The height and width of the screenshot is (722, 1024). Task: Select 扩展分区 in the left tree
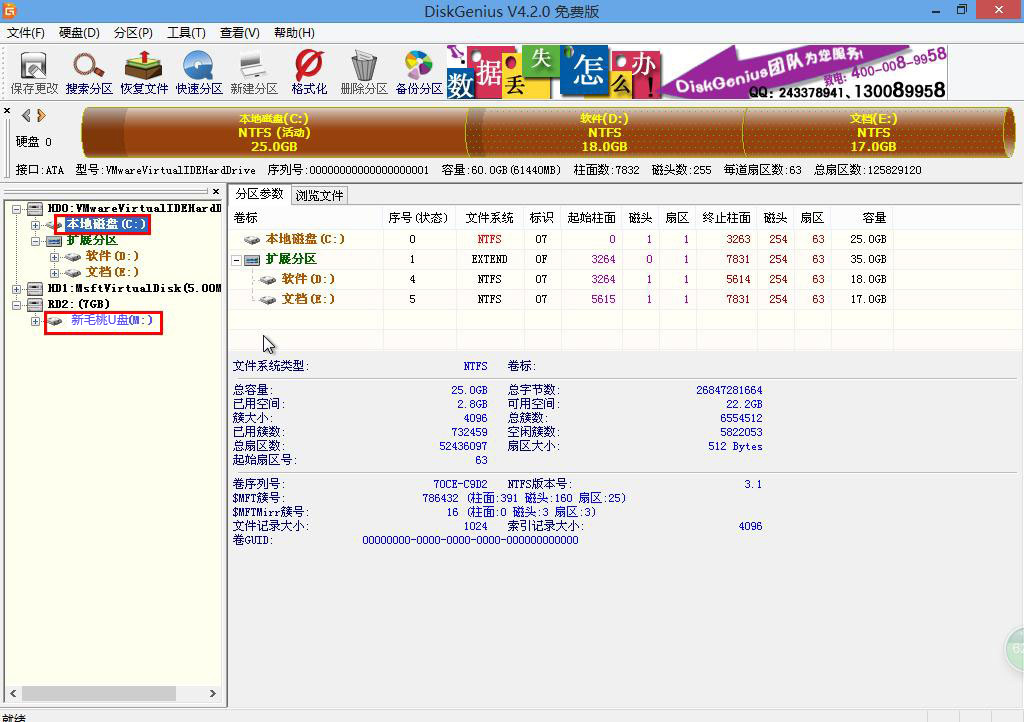(92, 240)
